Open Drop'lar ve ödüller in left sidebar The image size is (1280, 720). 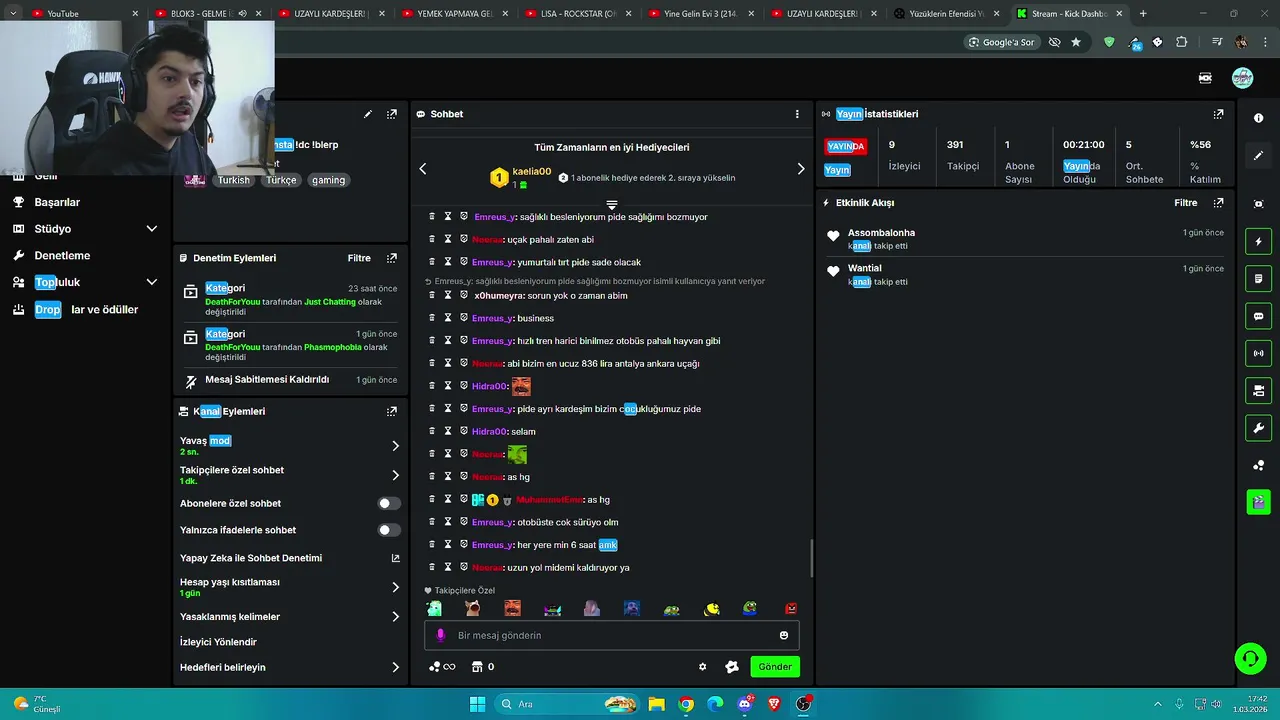tap(86, 309)
